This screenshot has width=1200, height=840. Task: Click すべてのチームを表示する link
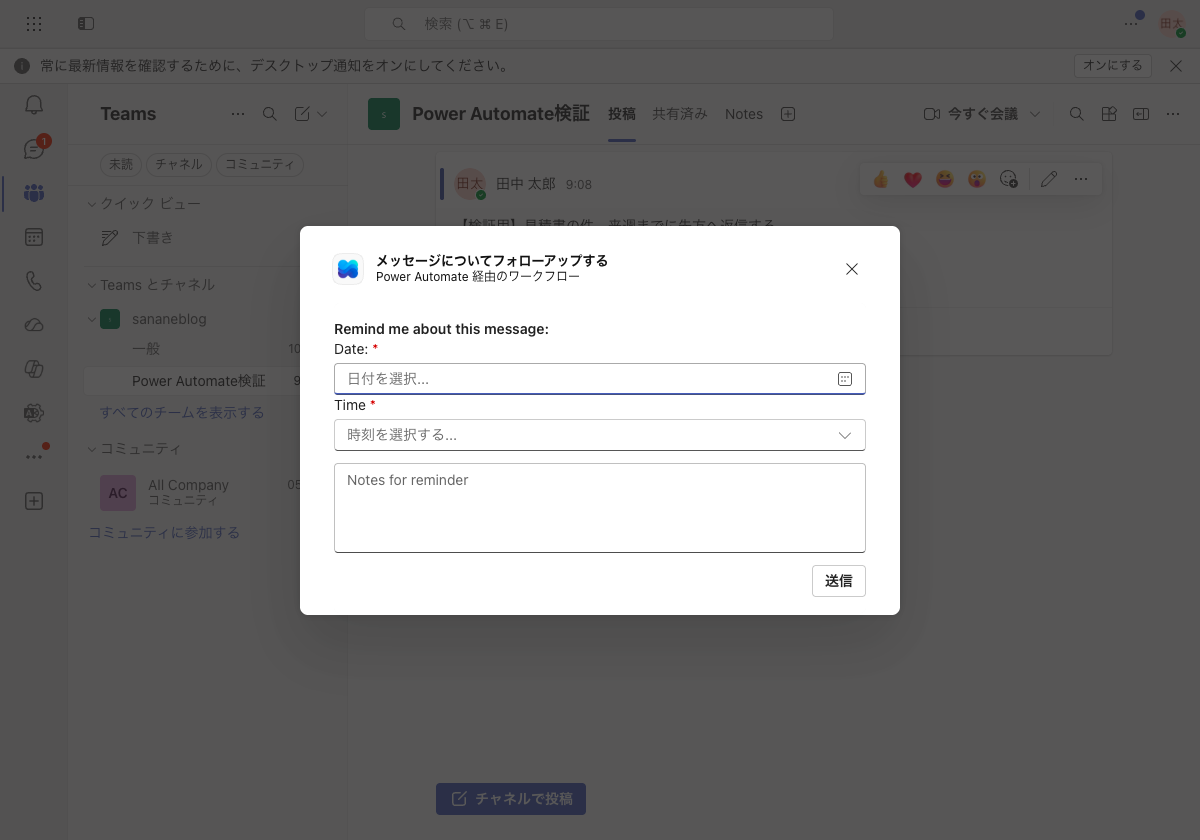(x=182, y=412)
